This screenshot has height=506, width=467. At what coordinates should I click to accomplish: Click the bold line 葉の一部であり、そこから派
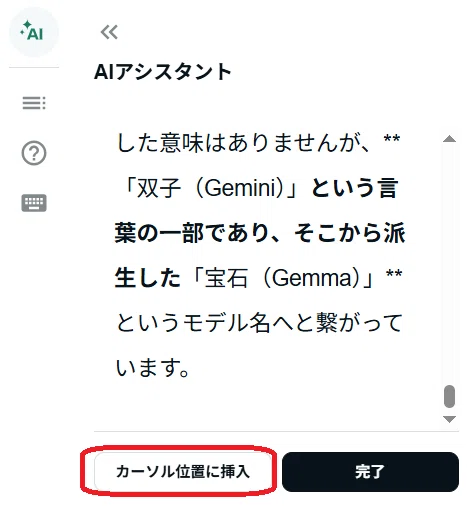[260, 233]
